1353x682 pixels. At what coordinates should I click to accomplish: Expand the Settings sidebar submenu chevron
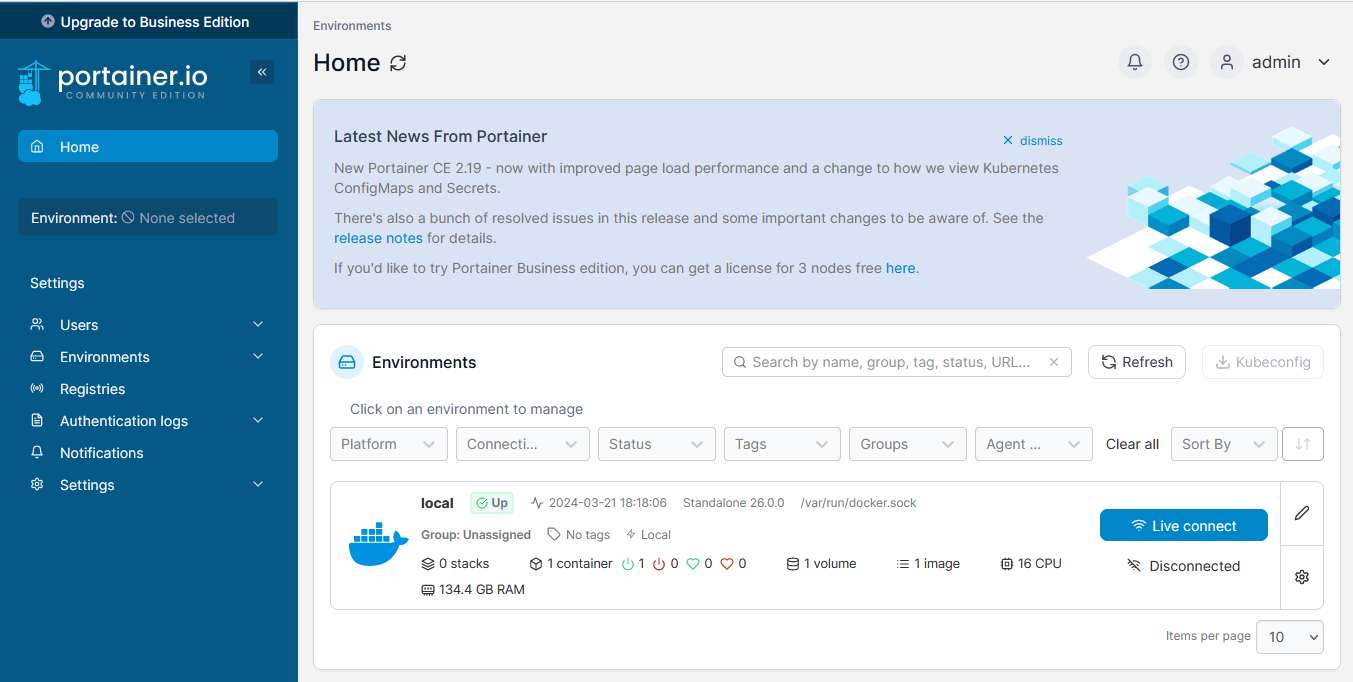[258, 485]
